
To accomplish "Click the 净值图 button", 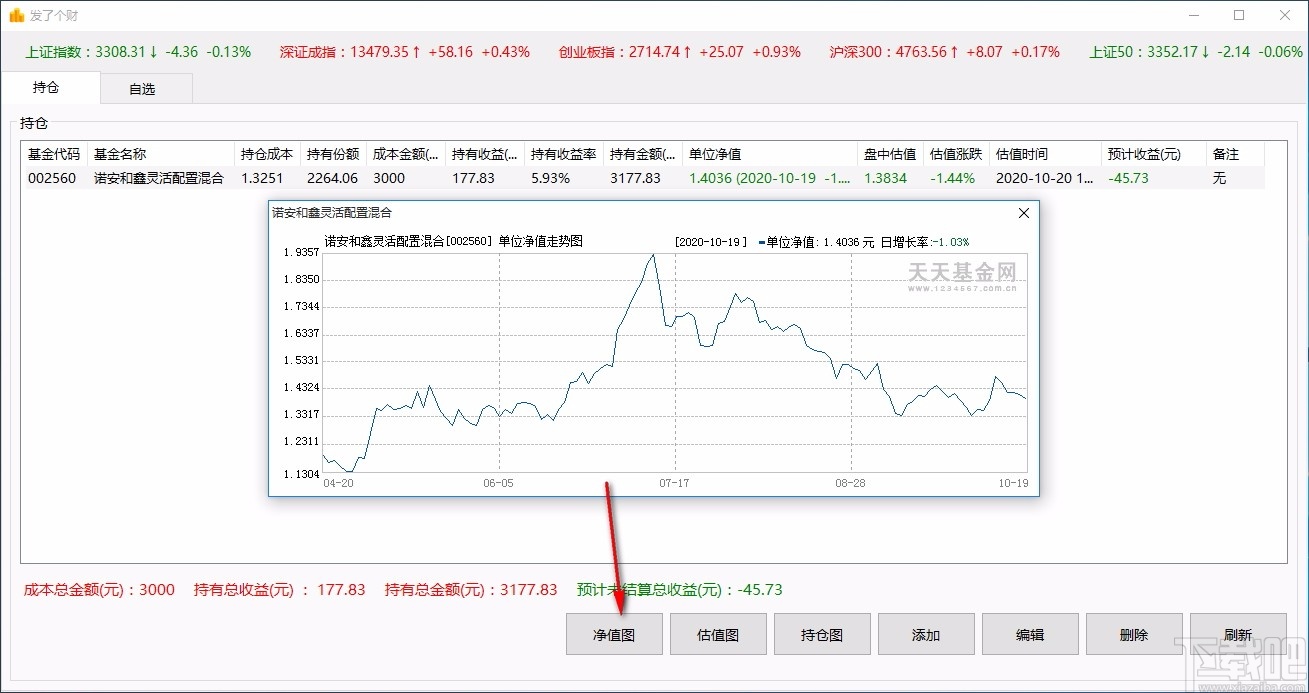I will (613, 633).
